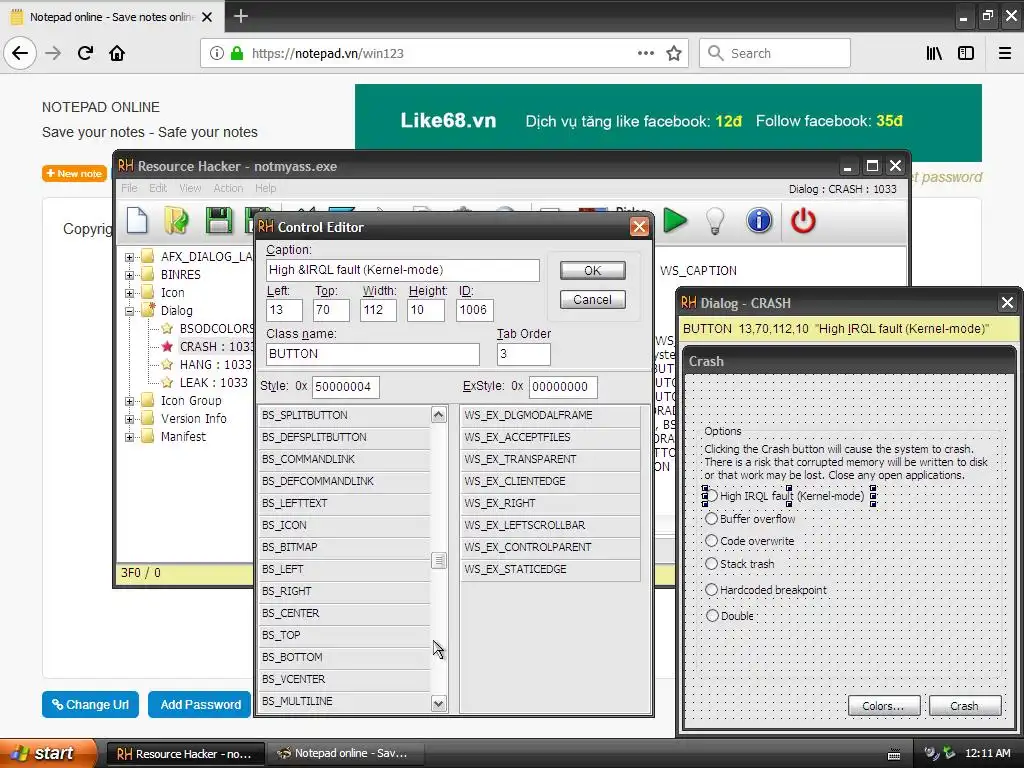
Task: Click the Colors... button in Crash dialog
Action: click(x=884, y=706)
